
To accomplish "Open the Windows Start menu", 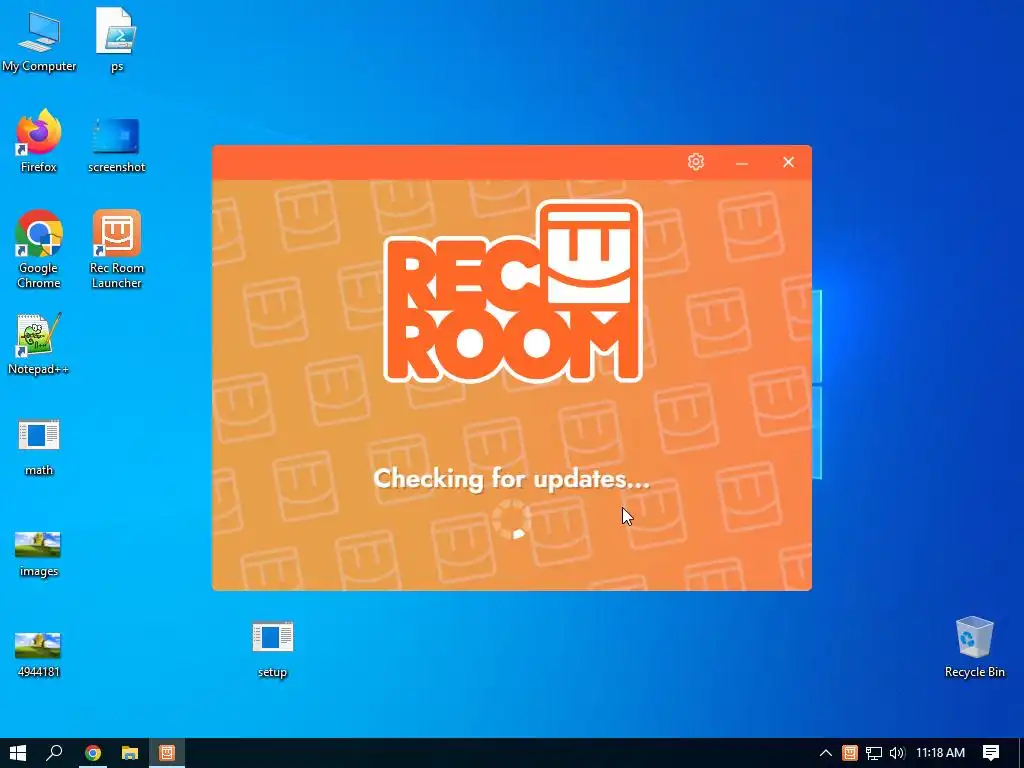I will coord(18,753).
